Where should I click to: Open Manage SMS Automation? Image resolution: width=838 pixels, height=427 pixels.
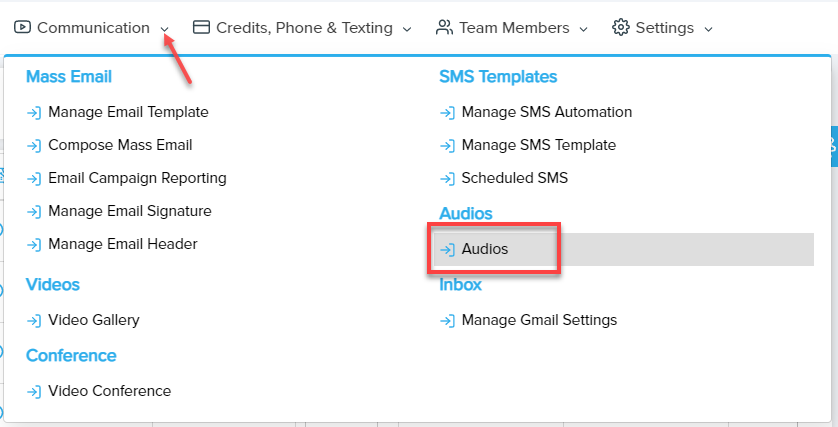tap(546, 112)
